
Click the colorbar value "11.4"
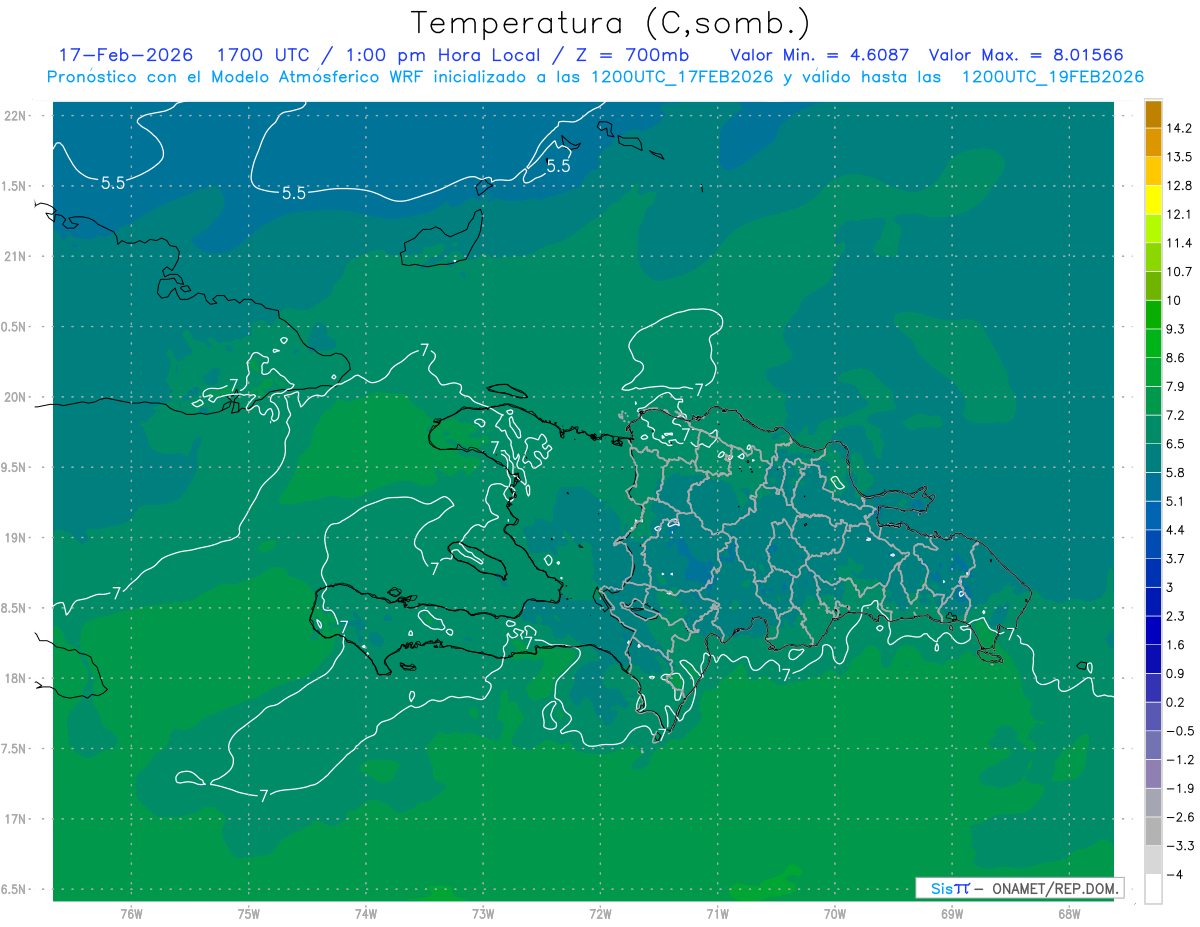(x=1179, y=243)
